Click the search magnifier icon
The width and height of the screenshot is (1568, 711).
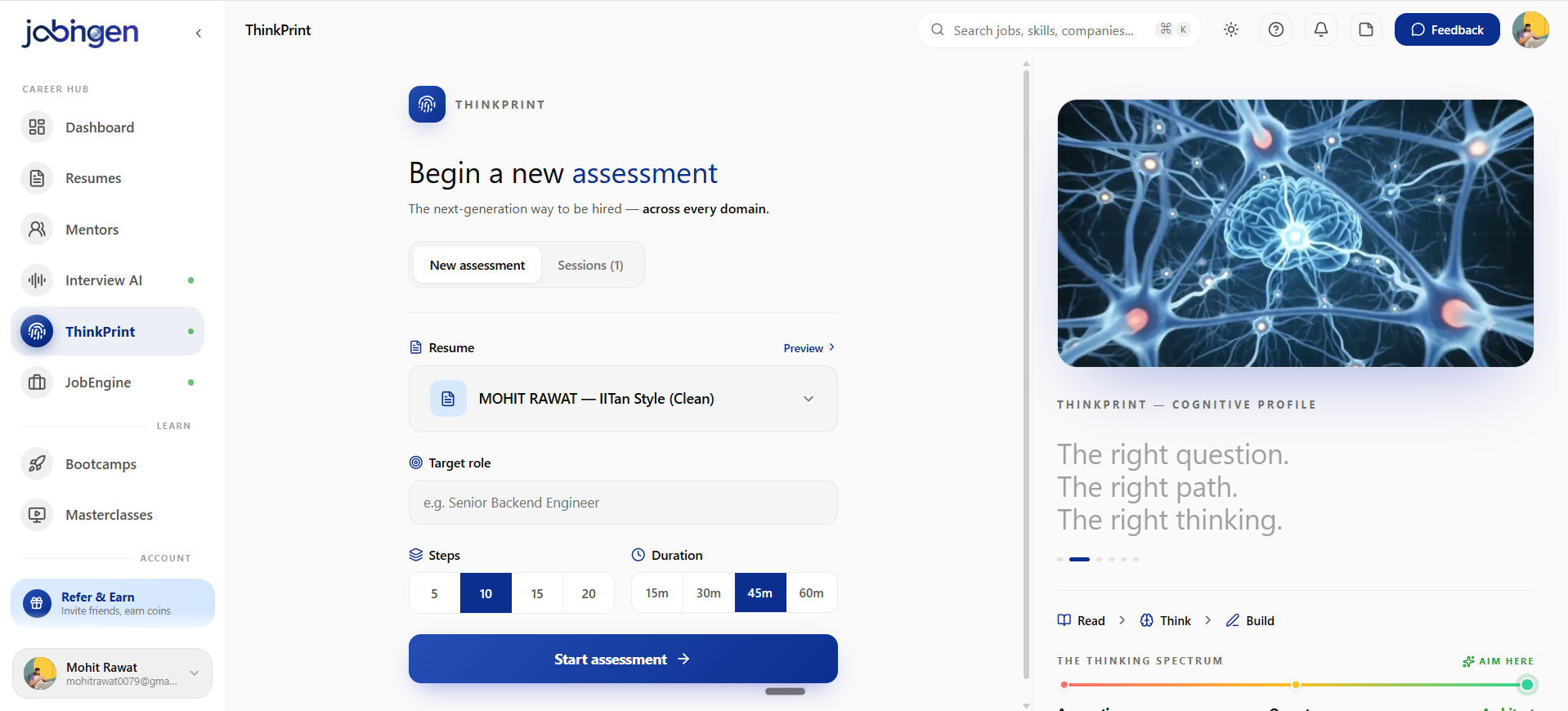(938, 29)
